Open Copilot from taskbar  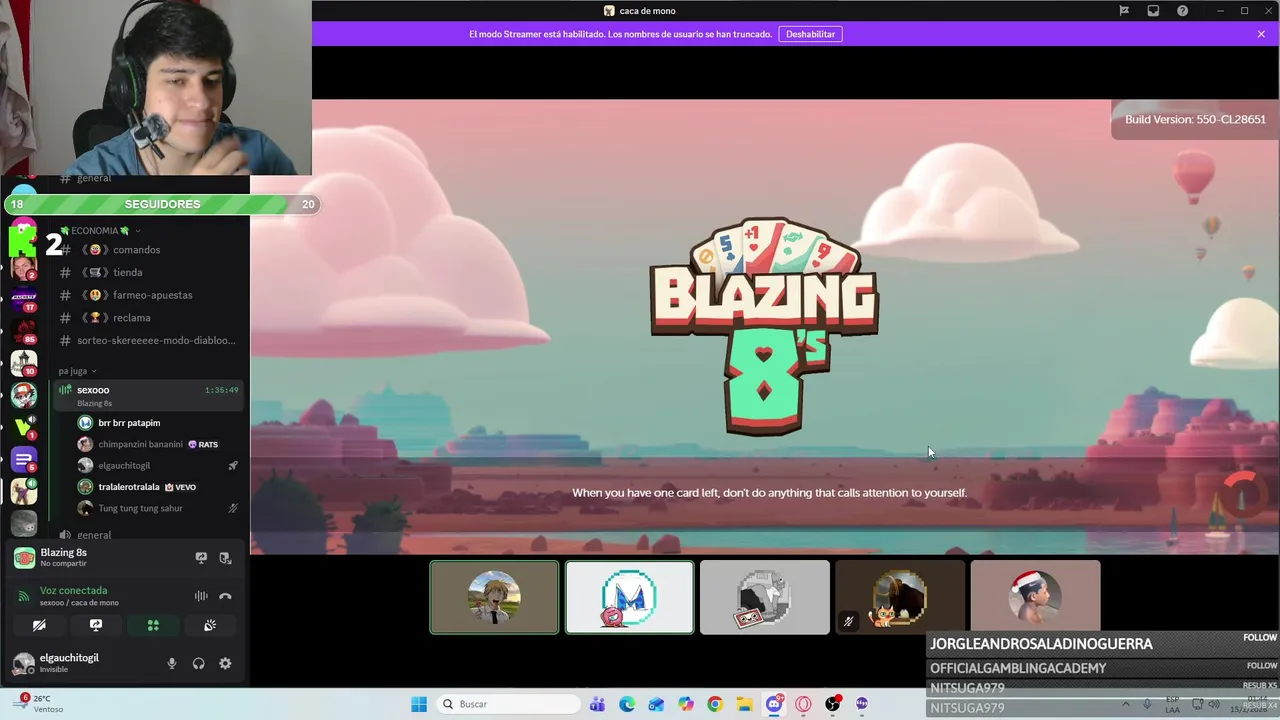(685, 704)
